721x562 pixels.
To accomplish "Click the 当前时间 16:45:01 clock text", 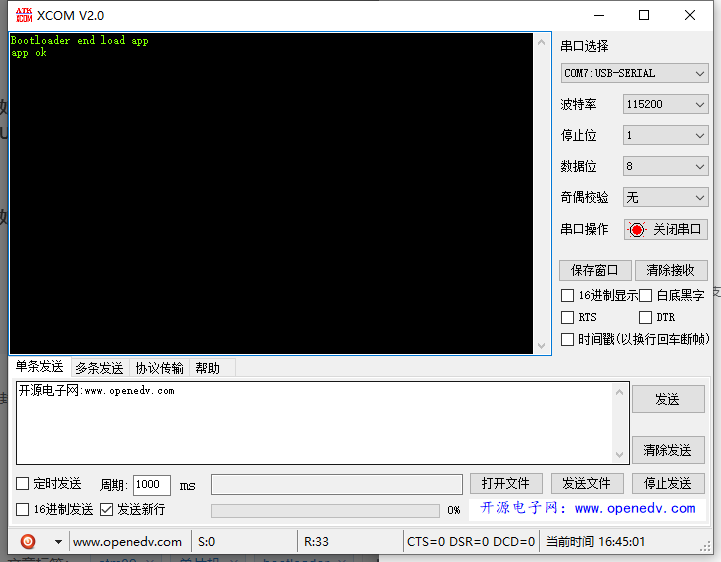I will [x=595, y=542].
